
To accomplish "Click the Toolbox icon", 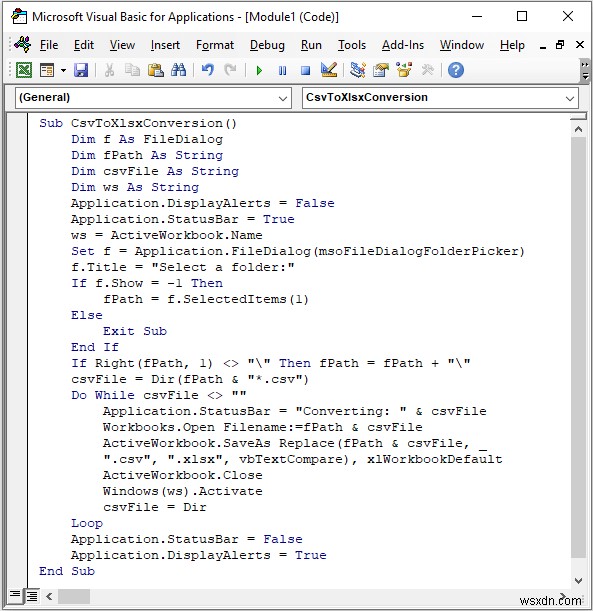I will pos(427,70).
